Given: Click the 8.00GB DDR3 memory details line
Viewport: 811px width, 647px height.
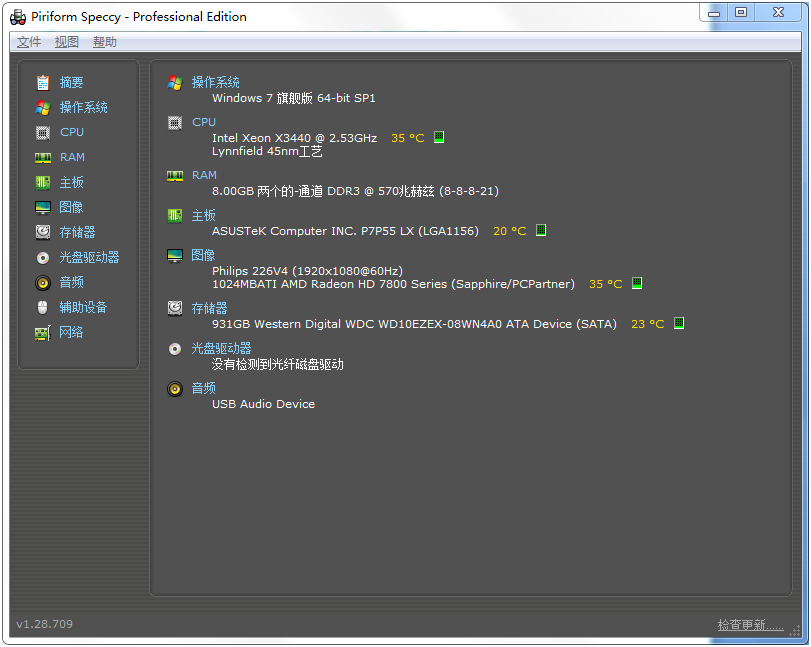Looking at the screenshot, I should point(355,191).
